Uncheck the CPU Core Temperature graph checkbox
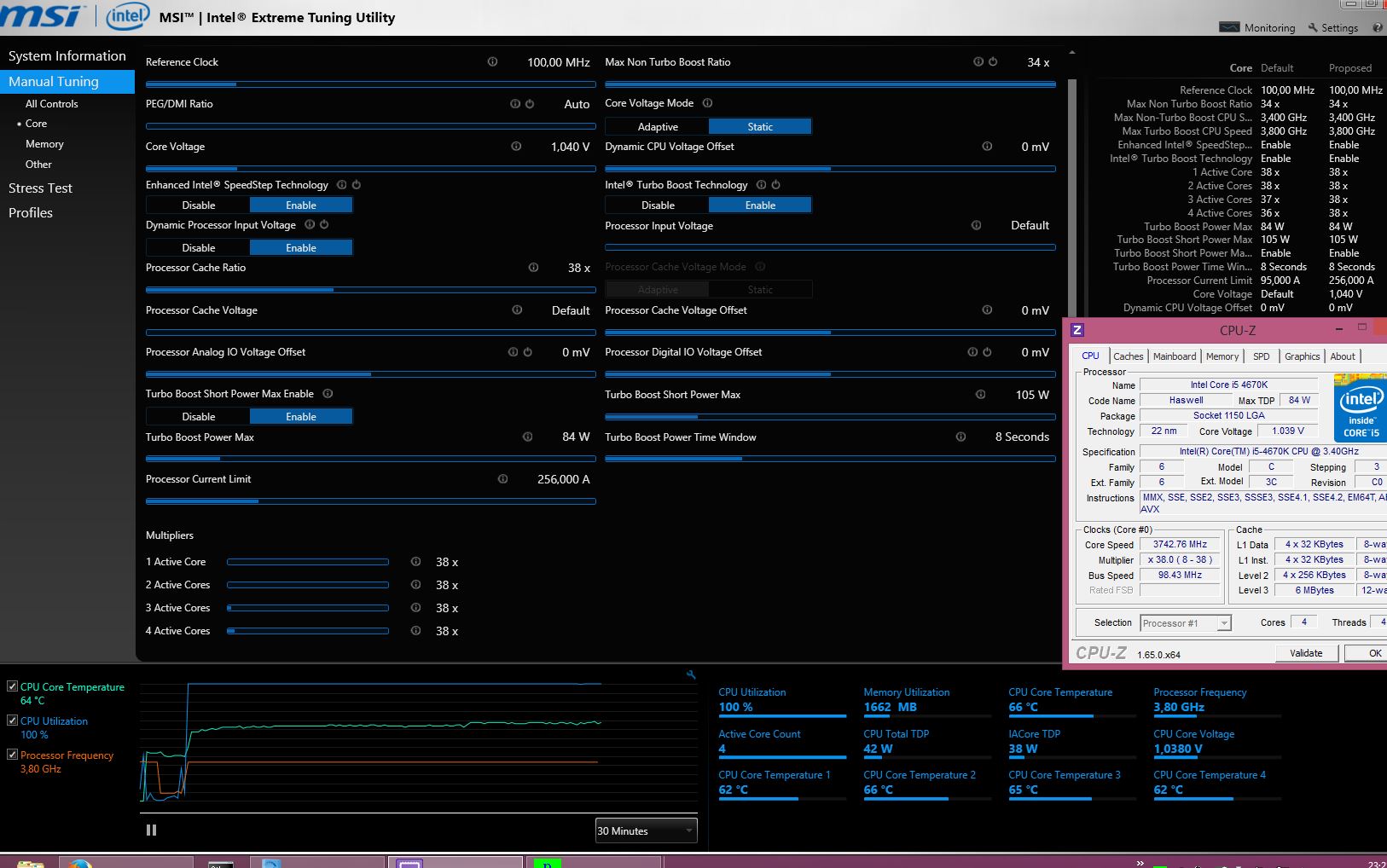This screenshot has width=1387, height=868. (12, 686)
